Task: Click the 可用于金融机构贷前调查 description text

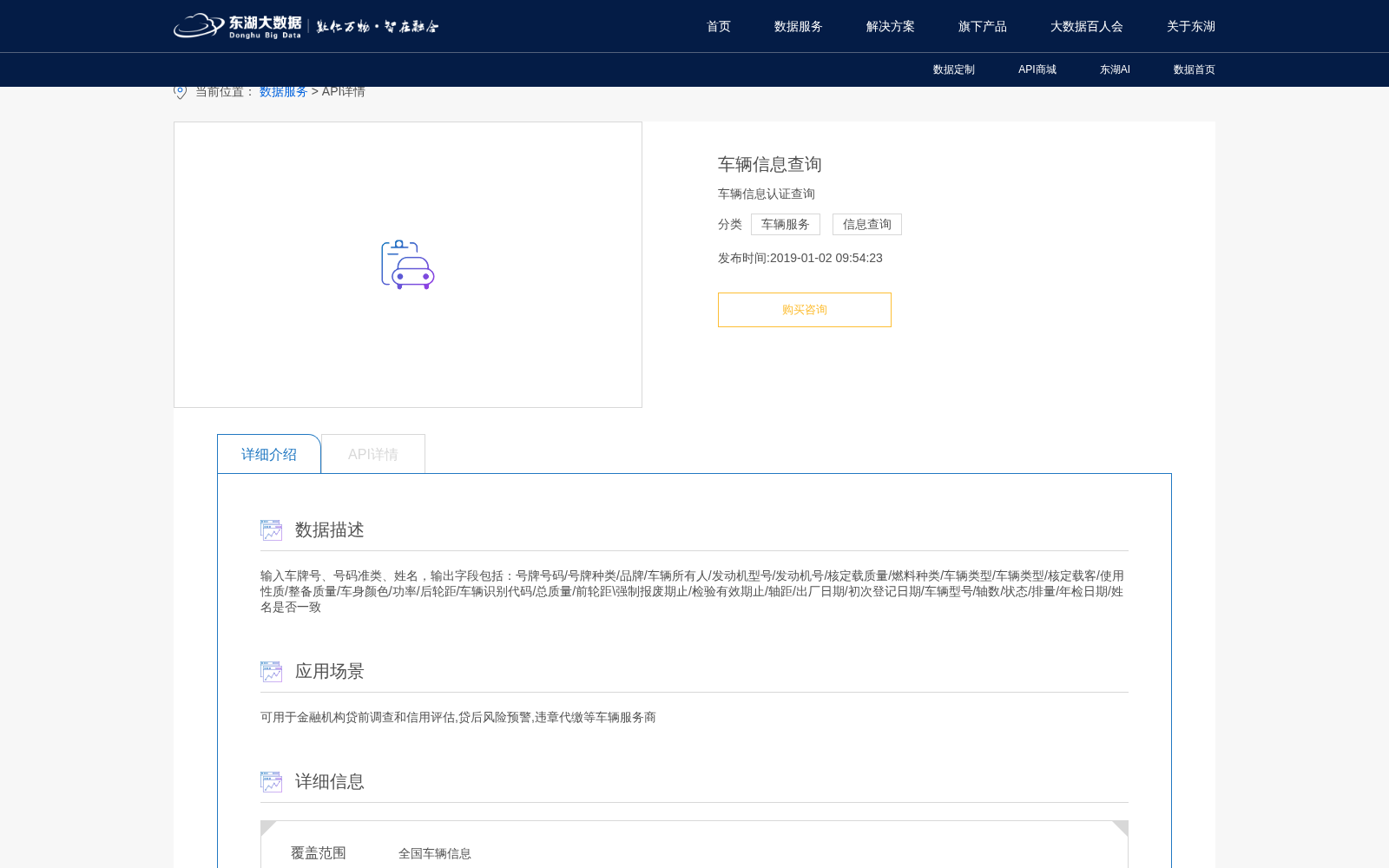Action: click(458, 717)
